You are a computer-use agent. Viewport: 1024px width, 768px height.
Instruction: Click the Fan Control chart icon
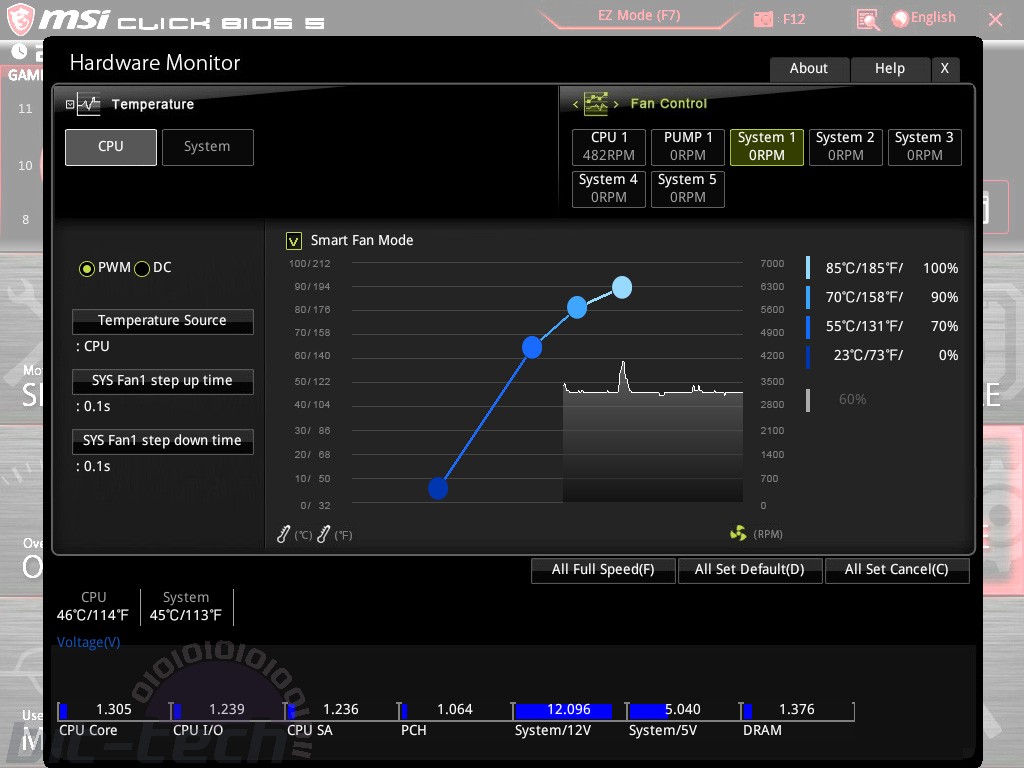coord(595,103)
